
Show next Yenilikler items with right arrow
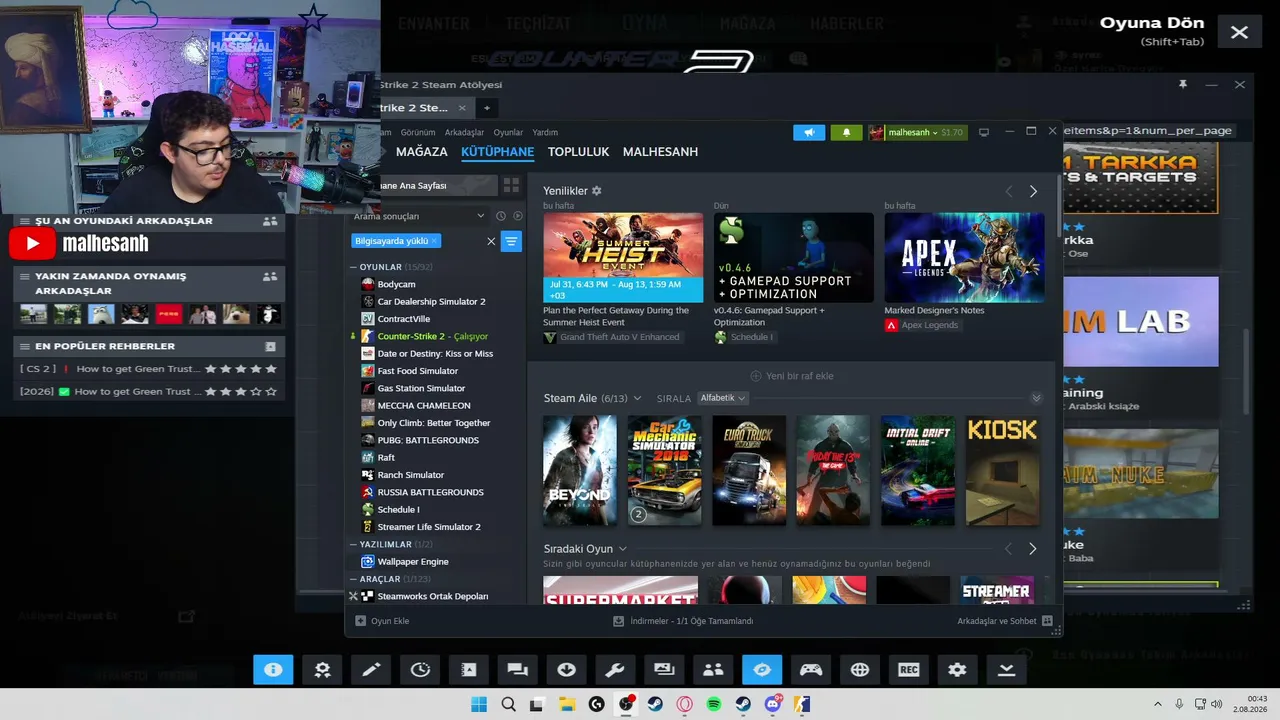coord(1033,191)
